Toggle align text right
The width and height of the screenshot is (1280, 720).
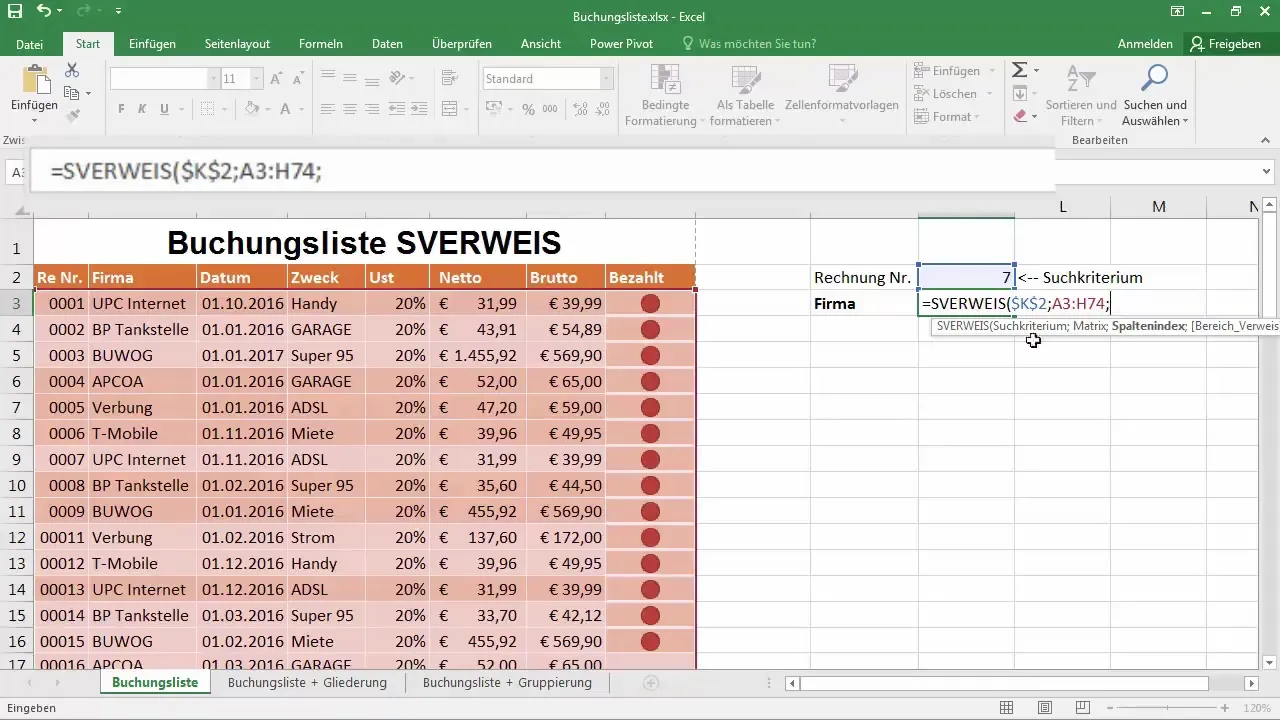pyautogui.click(x=372, y=109)
